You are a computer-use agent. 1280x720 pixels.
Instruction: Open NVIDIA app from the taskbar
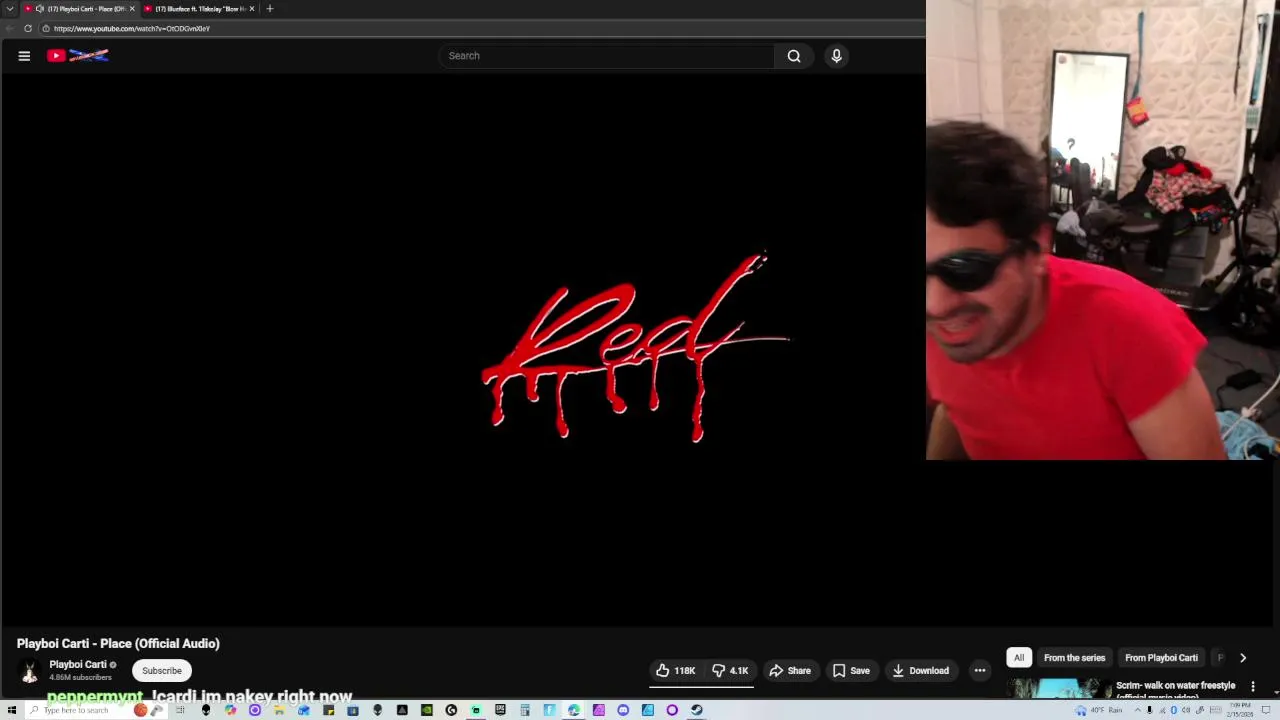(x=426, y=710)
